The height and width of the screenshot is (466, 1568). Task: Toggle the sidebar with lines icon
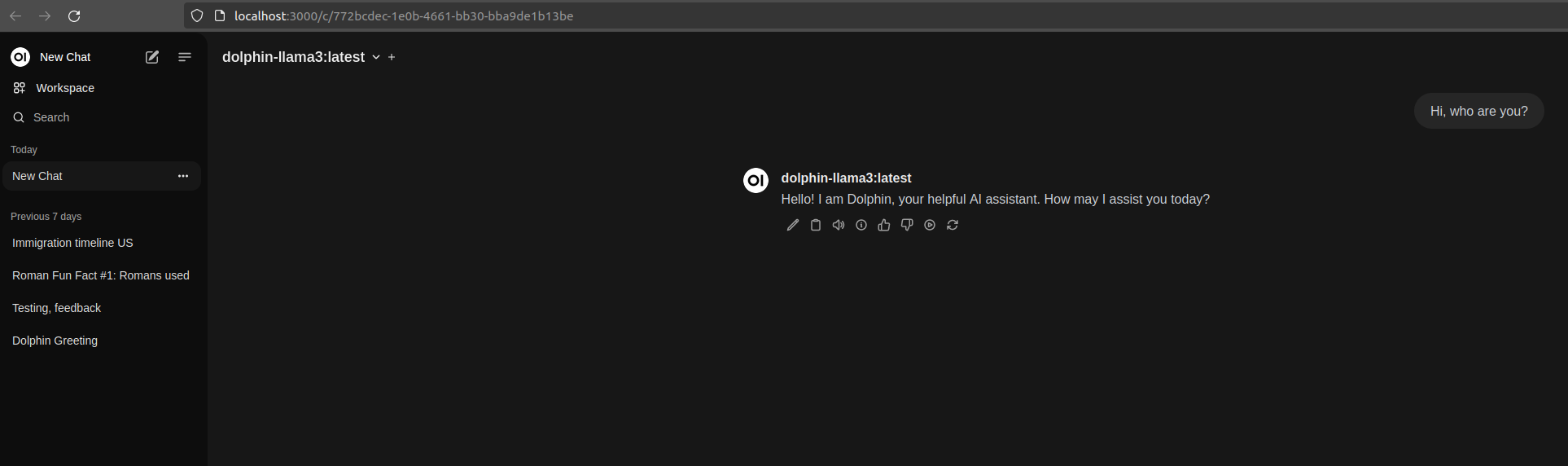tap(185, 57)
